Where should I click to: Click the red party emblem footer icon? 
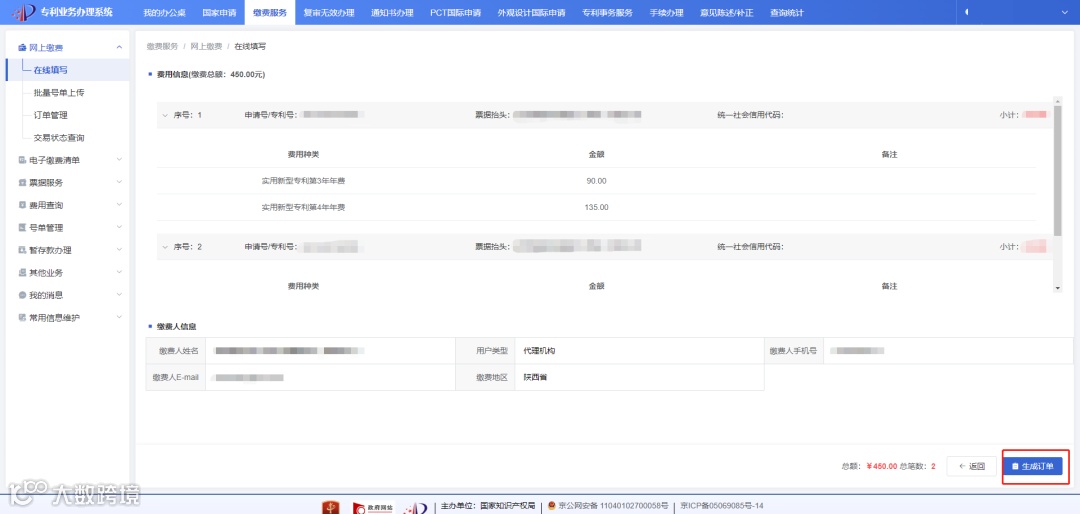(x=331, y=507)
